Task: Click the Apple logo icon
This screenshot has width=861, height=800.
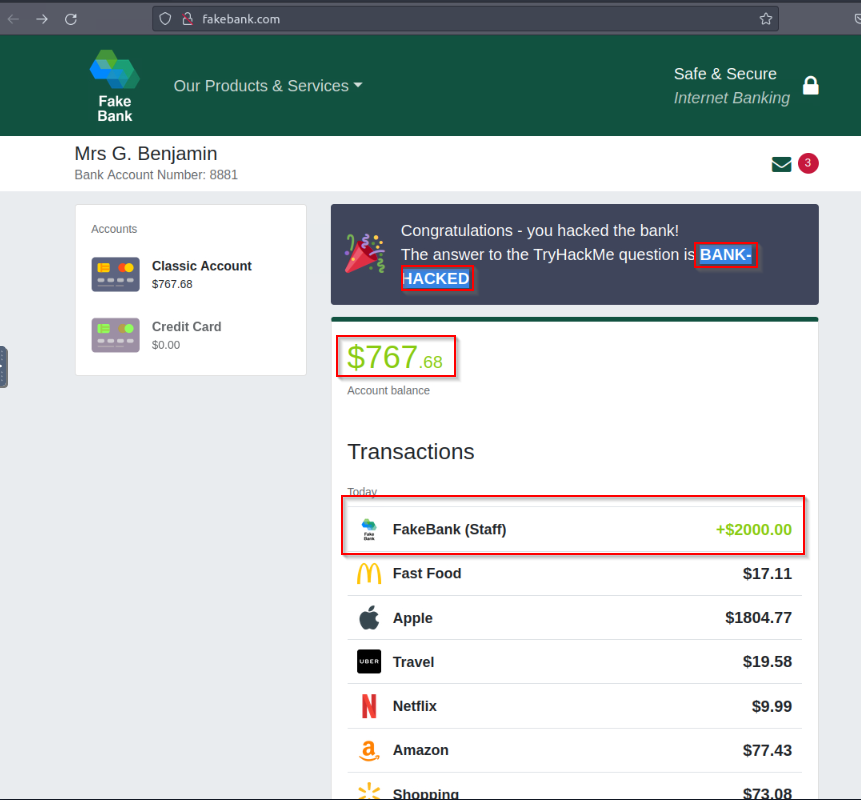Action: [x=369, y=618]
